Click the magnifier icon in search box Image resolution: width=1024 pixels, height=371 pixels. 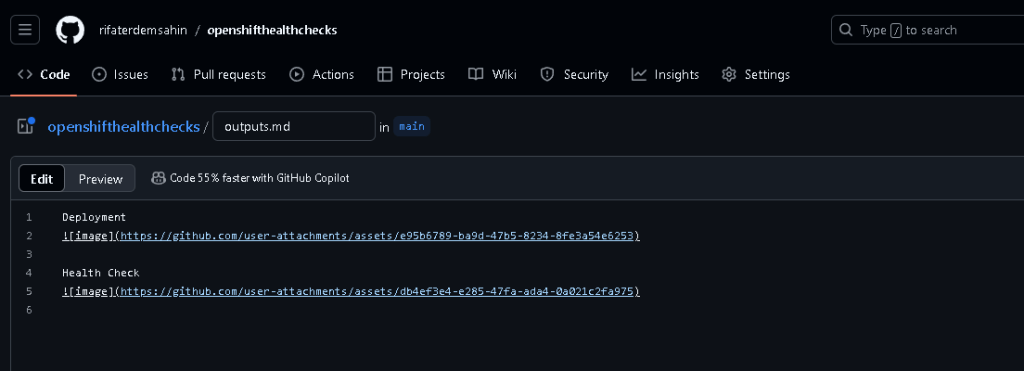point(846,30)
